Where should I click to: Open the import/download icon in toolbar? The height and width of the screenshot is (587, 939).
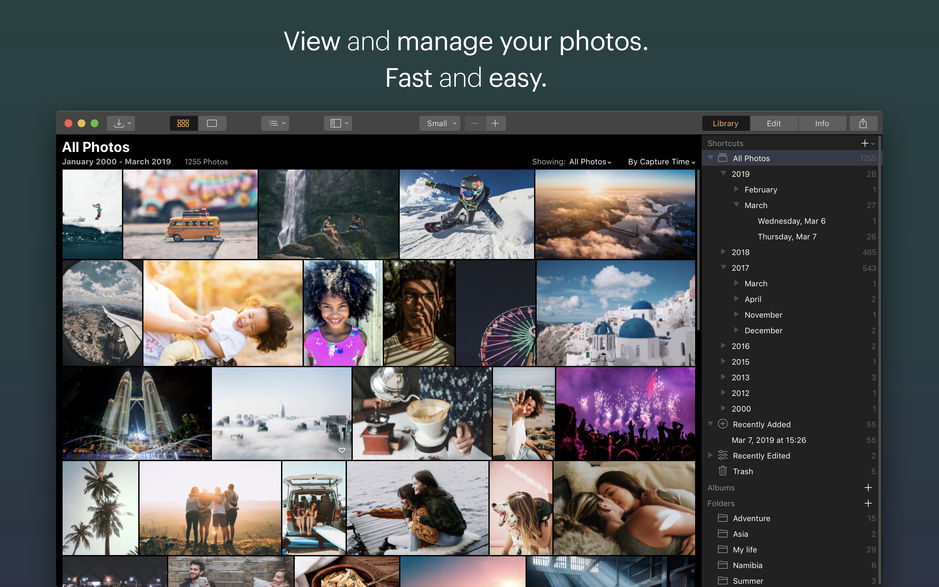[119, 122]
